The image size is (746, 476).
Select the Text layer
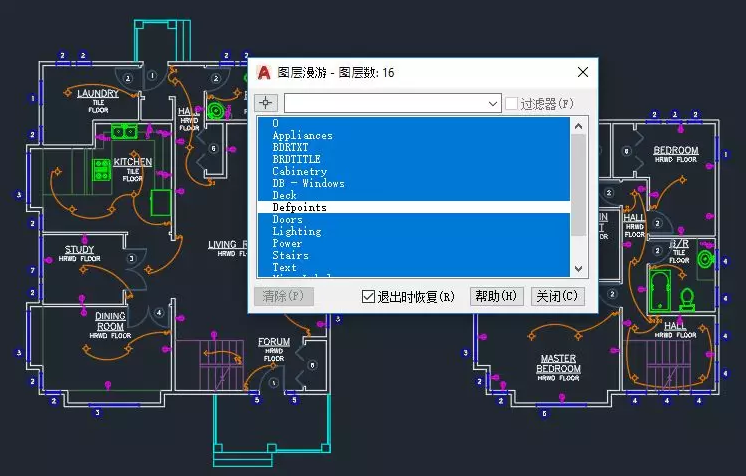coord(413,267)
